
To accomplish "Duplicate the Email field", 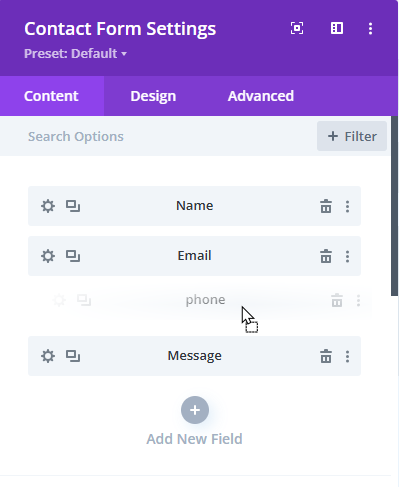I will tap(73, 256).
